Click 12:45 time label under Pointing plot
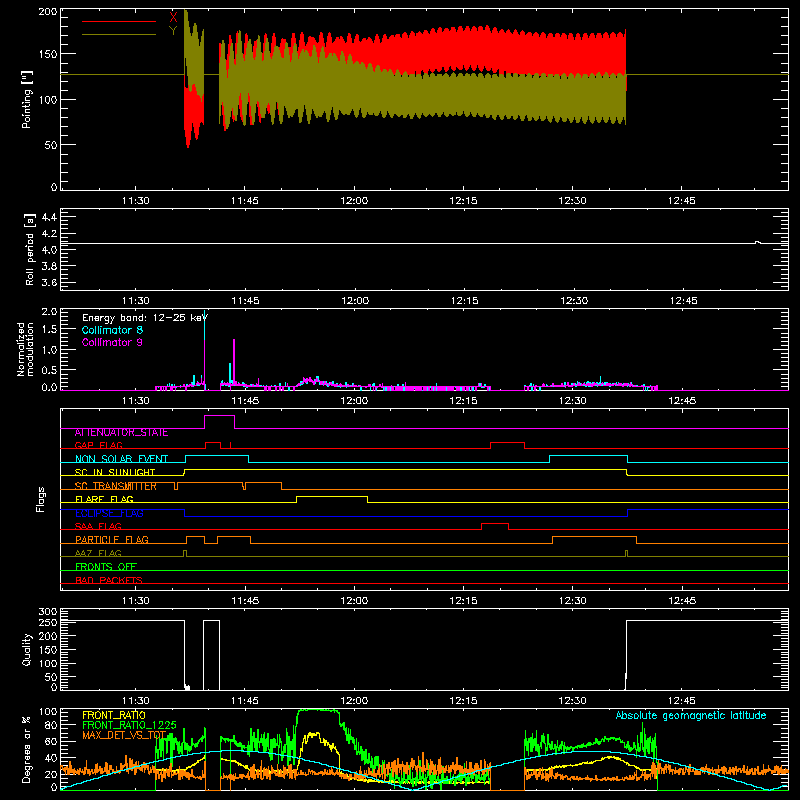Viewport: 800px width, 800px height. [682, 201]
